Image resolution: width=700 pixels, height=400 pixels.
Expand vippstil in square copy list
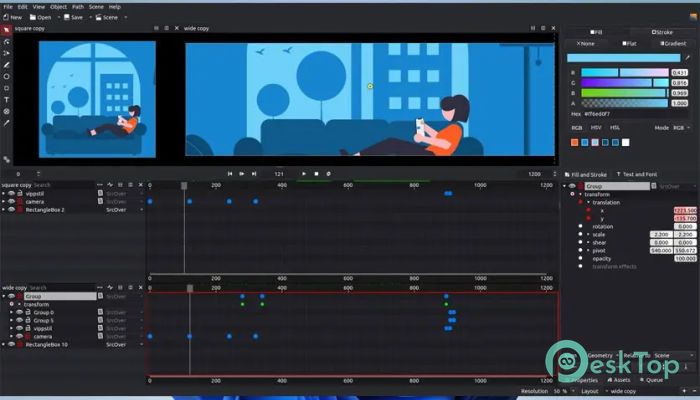4,193
